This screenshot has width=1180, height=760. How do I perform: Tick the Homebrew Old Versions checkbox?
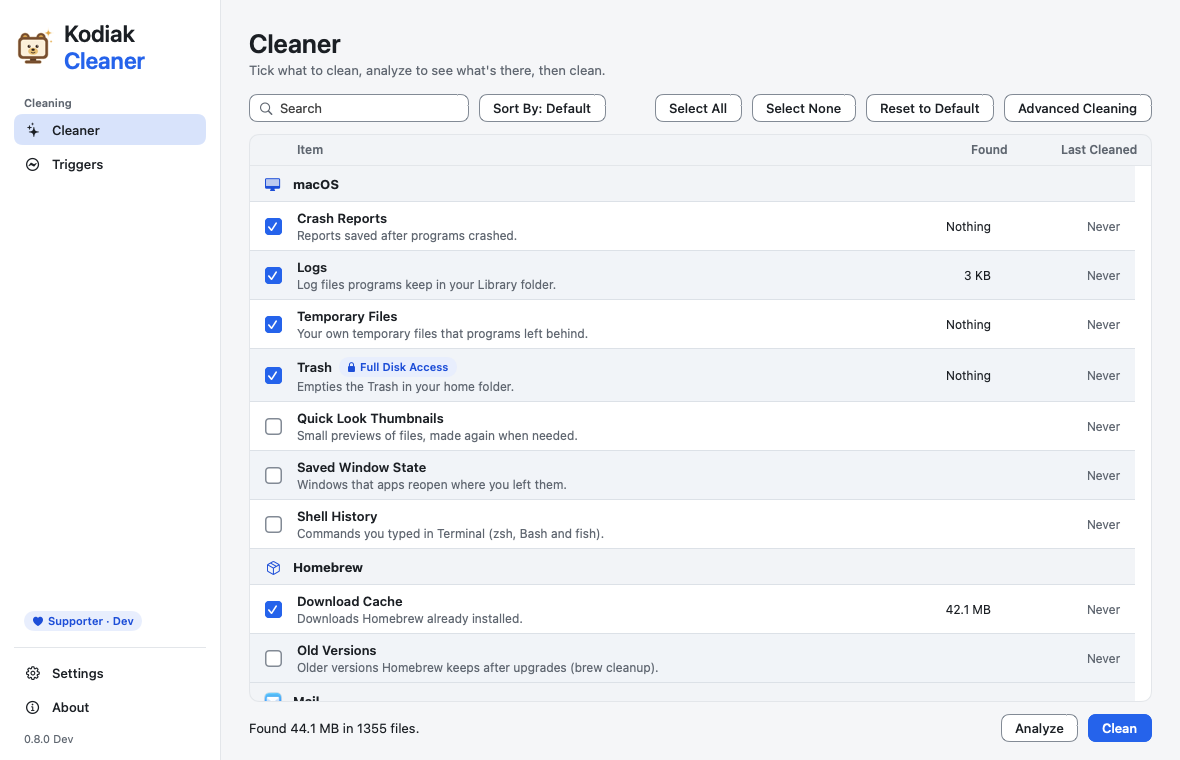(x=273, y=658)
